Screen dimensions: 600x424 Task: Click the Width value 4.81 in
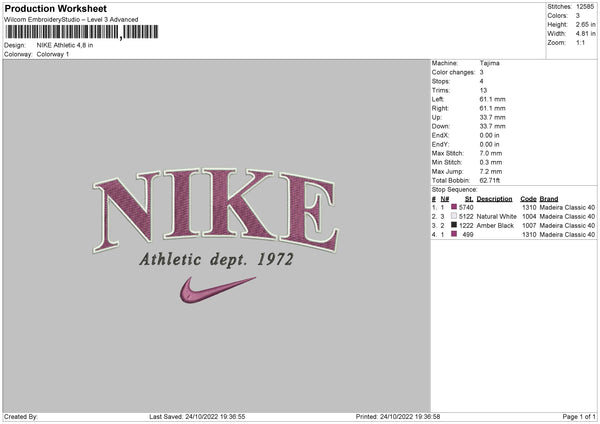click(x=585, y=34)
